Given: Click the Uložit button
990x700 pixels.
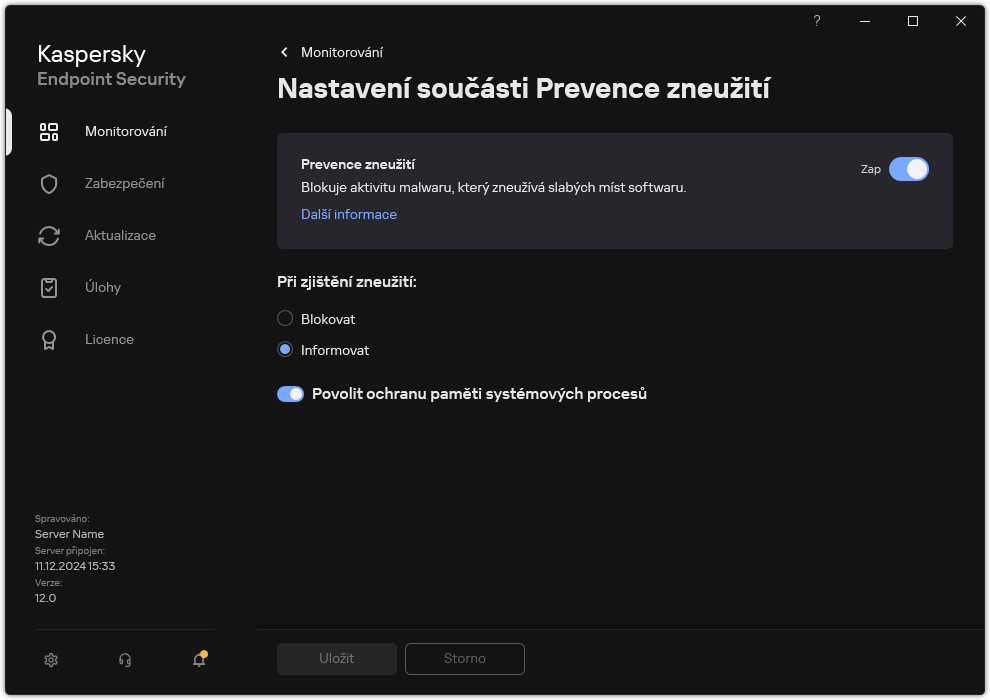Looking at the screenshot, I should pyautogui.click(x=336, y=658).
